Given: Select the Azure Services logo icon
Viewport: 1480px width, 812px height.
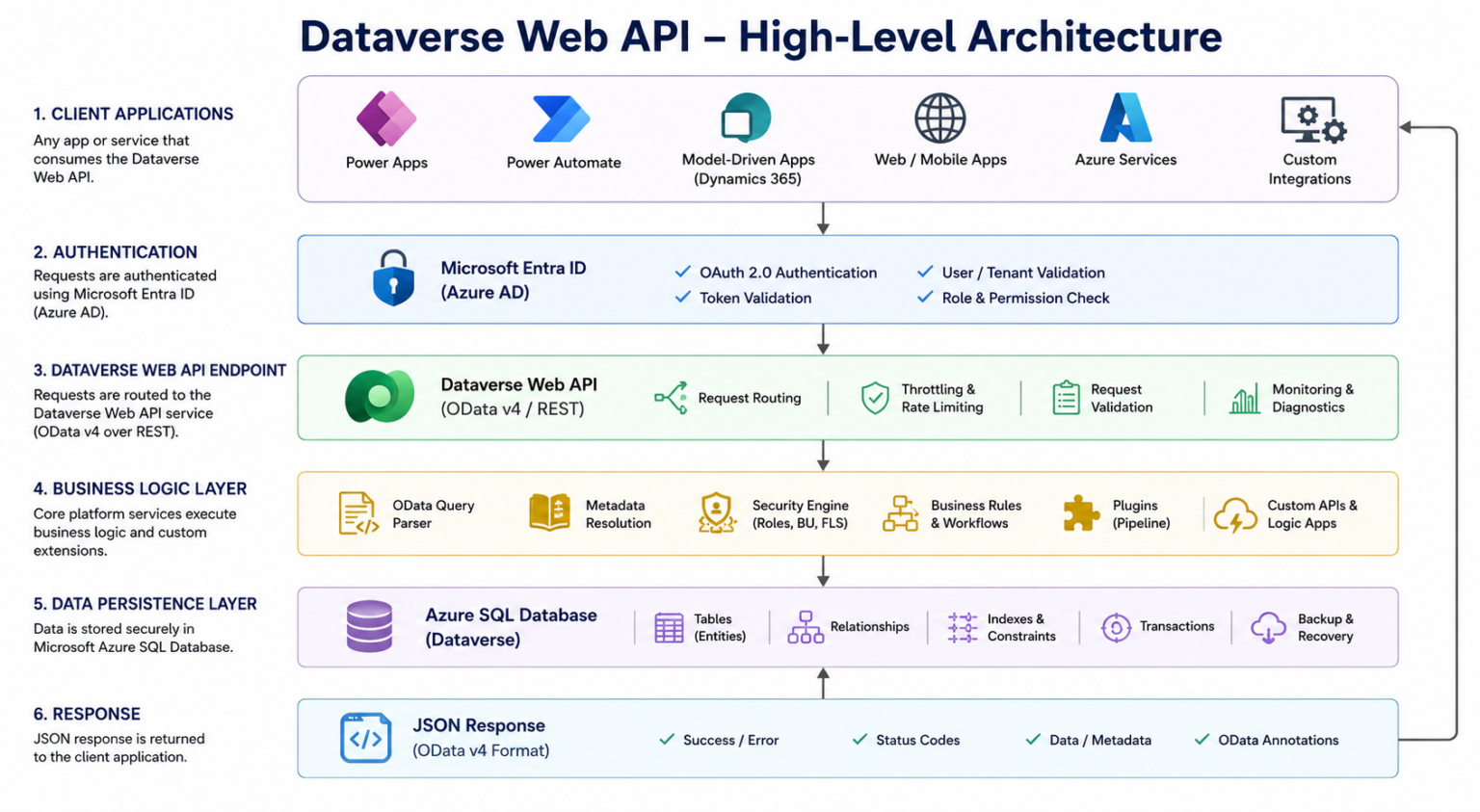Looking at the screenshot, I should (1125, 118).
